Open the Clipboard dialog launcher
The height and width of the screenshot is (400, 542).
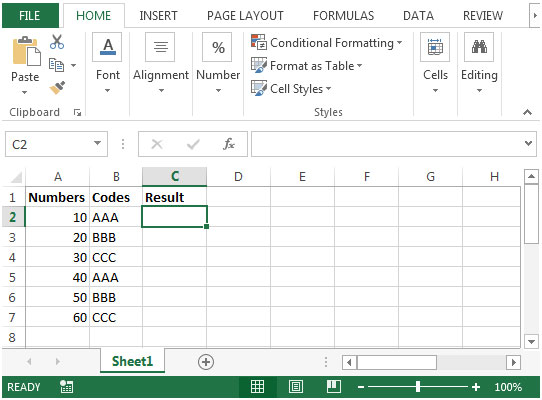(77, 112)
